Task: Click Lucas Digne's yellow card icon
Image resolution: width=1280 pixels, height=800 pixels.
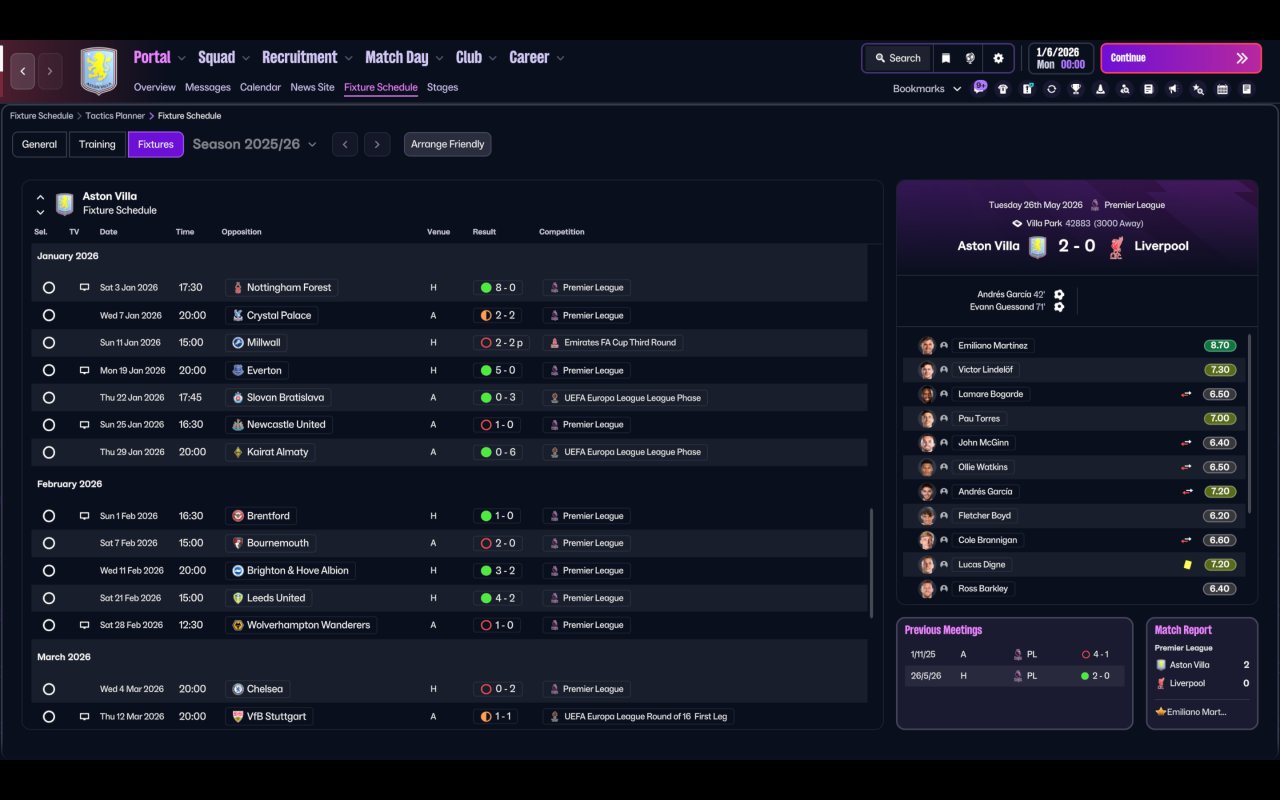Action: point(1187,565)
